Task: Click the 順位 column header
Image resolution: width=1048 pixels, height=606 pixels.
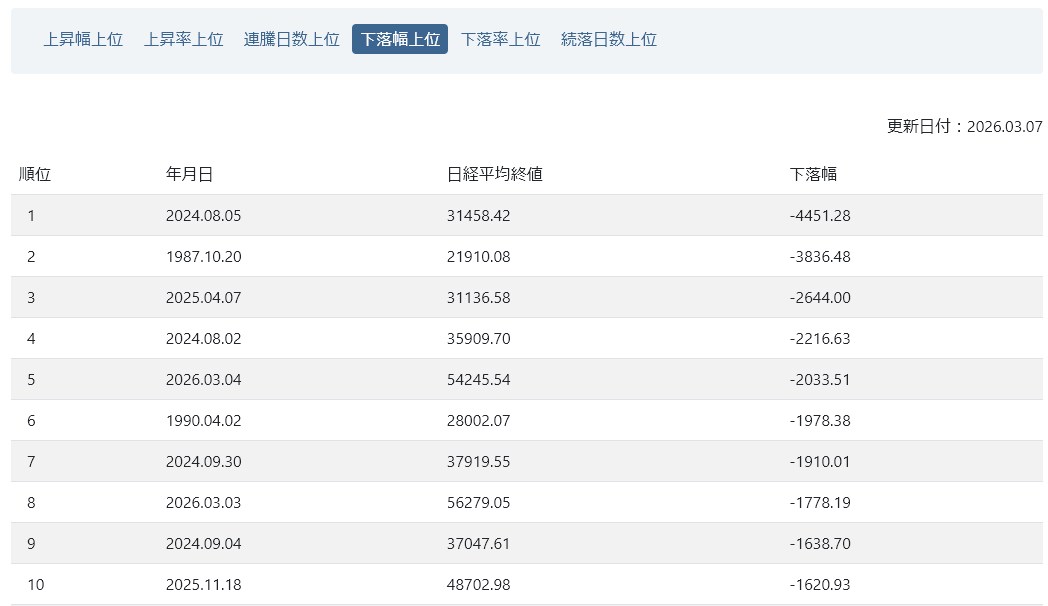Action: 35,174
